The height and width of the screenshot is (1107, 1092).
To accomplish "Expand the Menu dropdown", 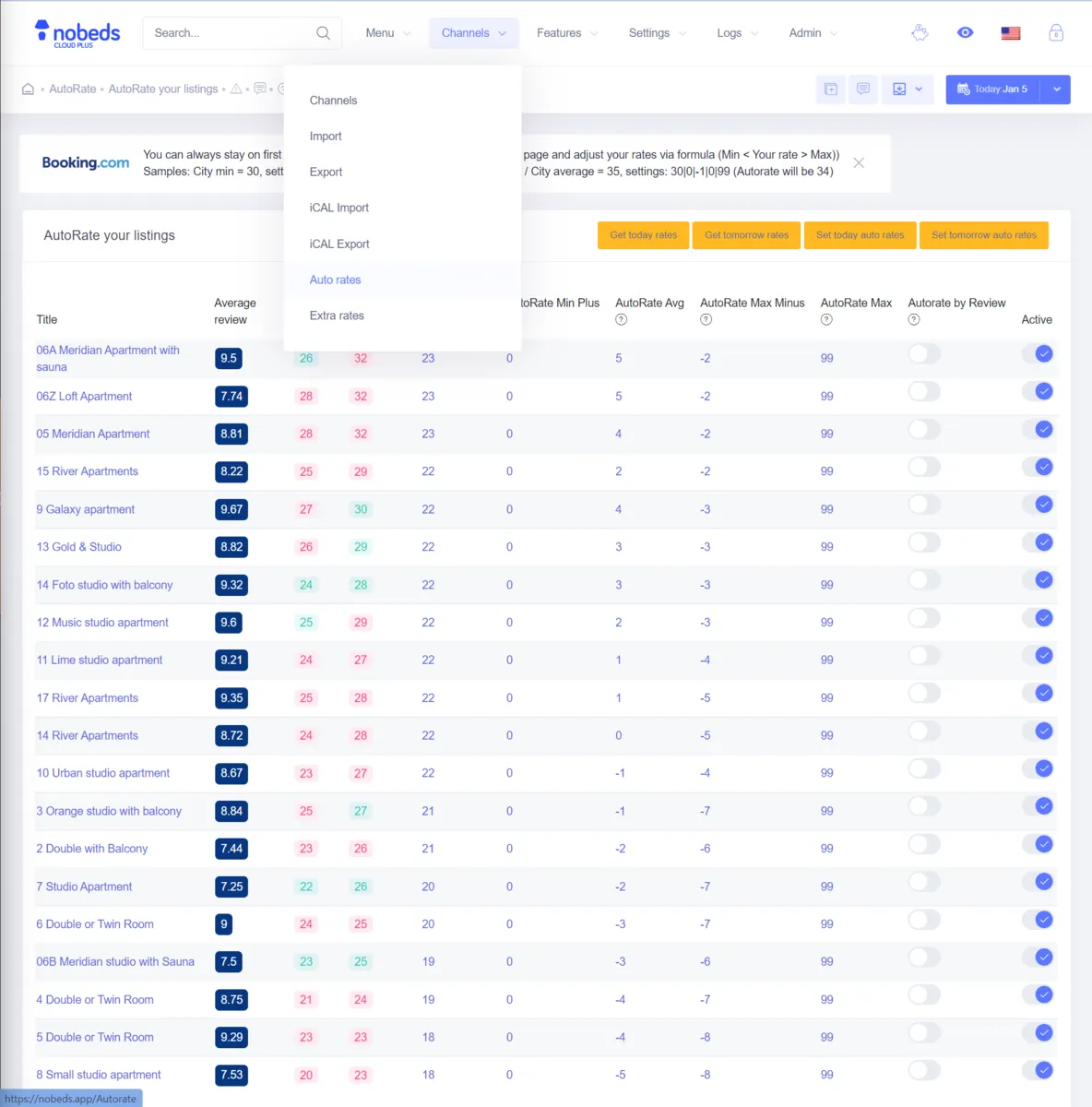I will pos(387,33).
